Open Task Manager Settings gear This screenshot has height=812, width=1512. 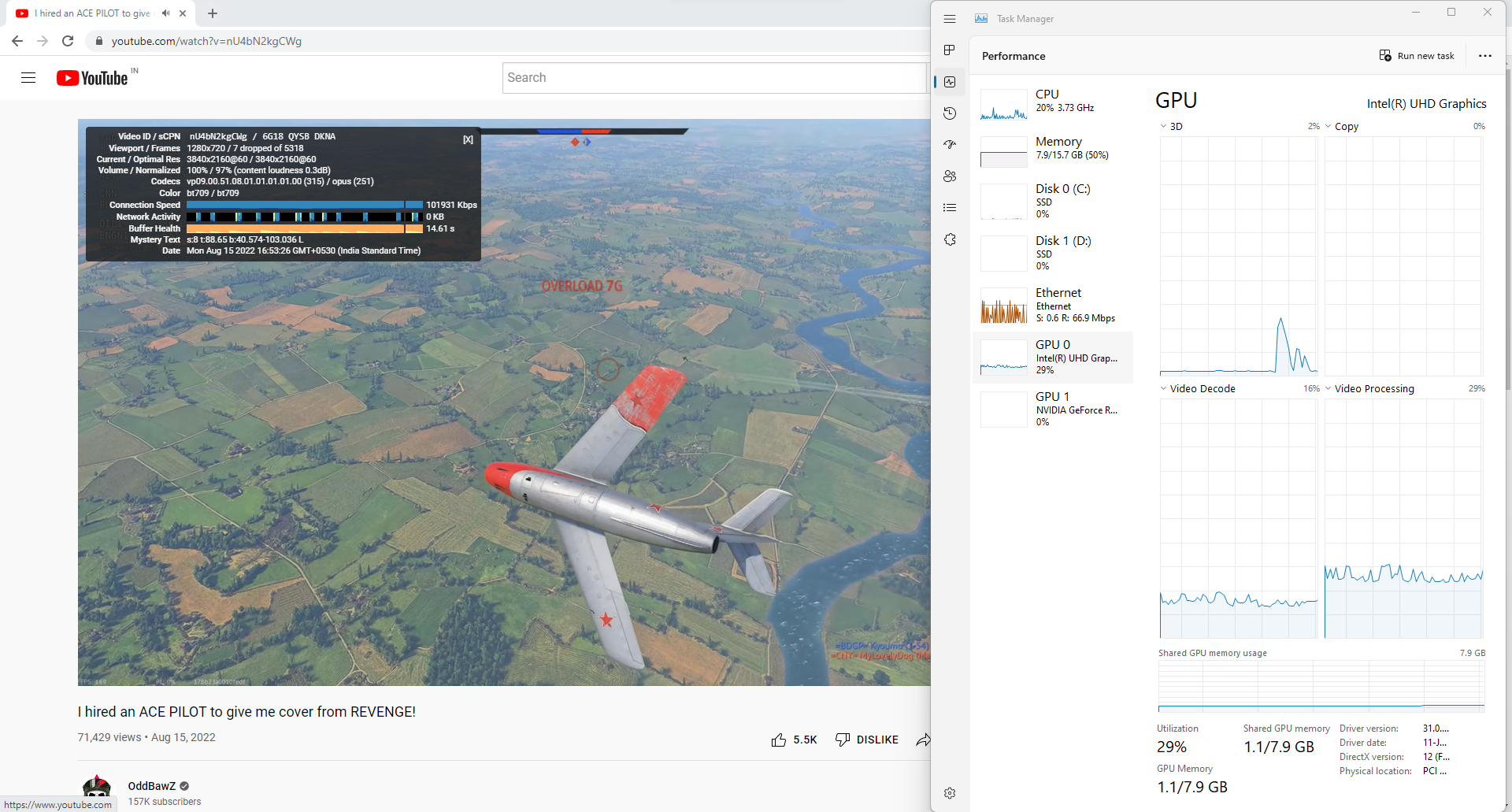point(950,793)
